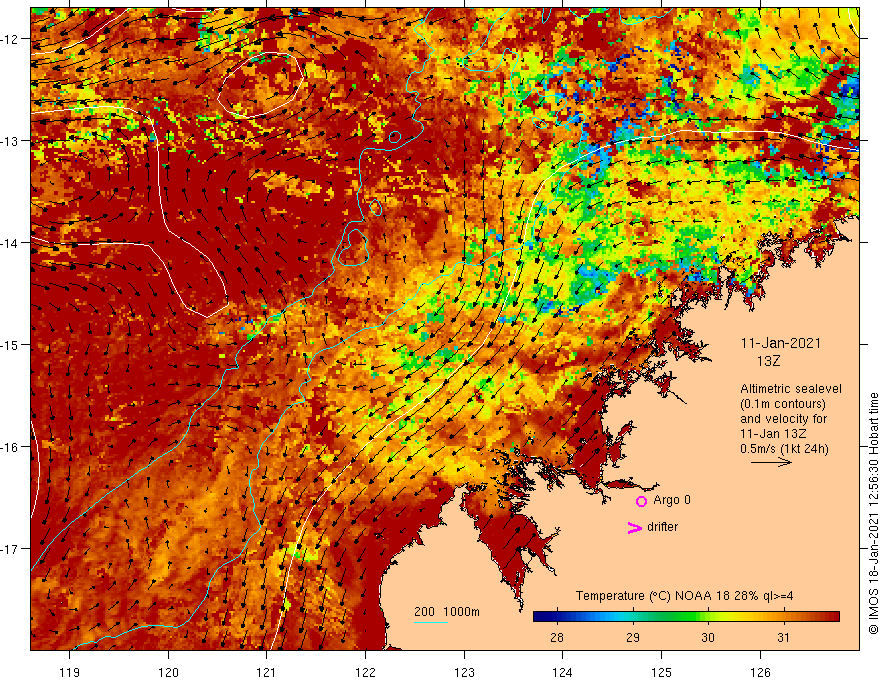Image resolution: width=880 pixels, height=680 pixels.
Task: Click the 'Argo 0' legend label
Action: point(672,500)
